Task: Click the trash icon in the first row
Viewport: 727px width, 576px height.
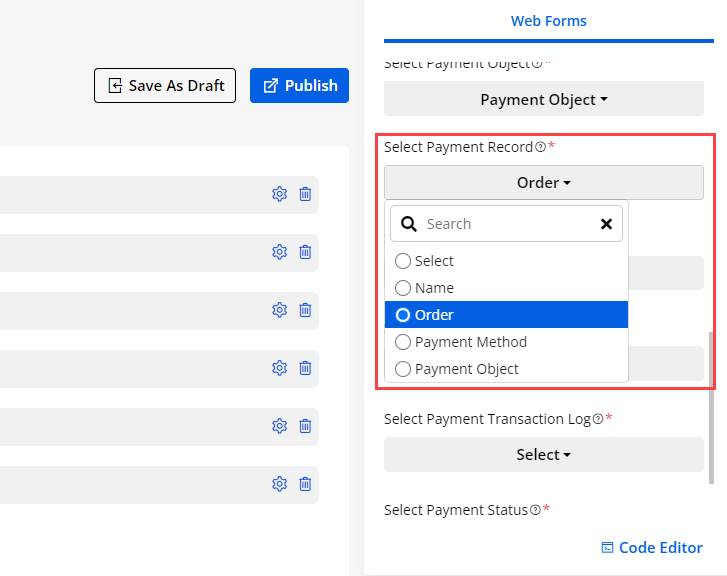Action: pos(305,194)
